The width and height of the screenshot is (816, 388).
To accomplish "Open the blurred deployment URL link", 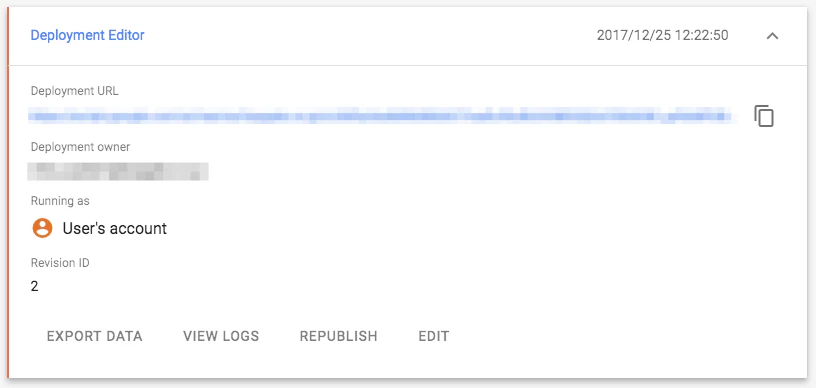I will 382,115.
